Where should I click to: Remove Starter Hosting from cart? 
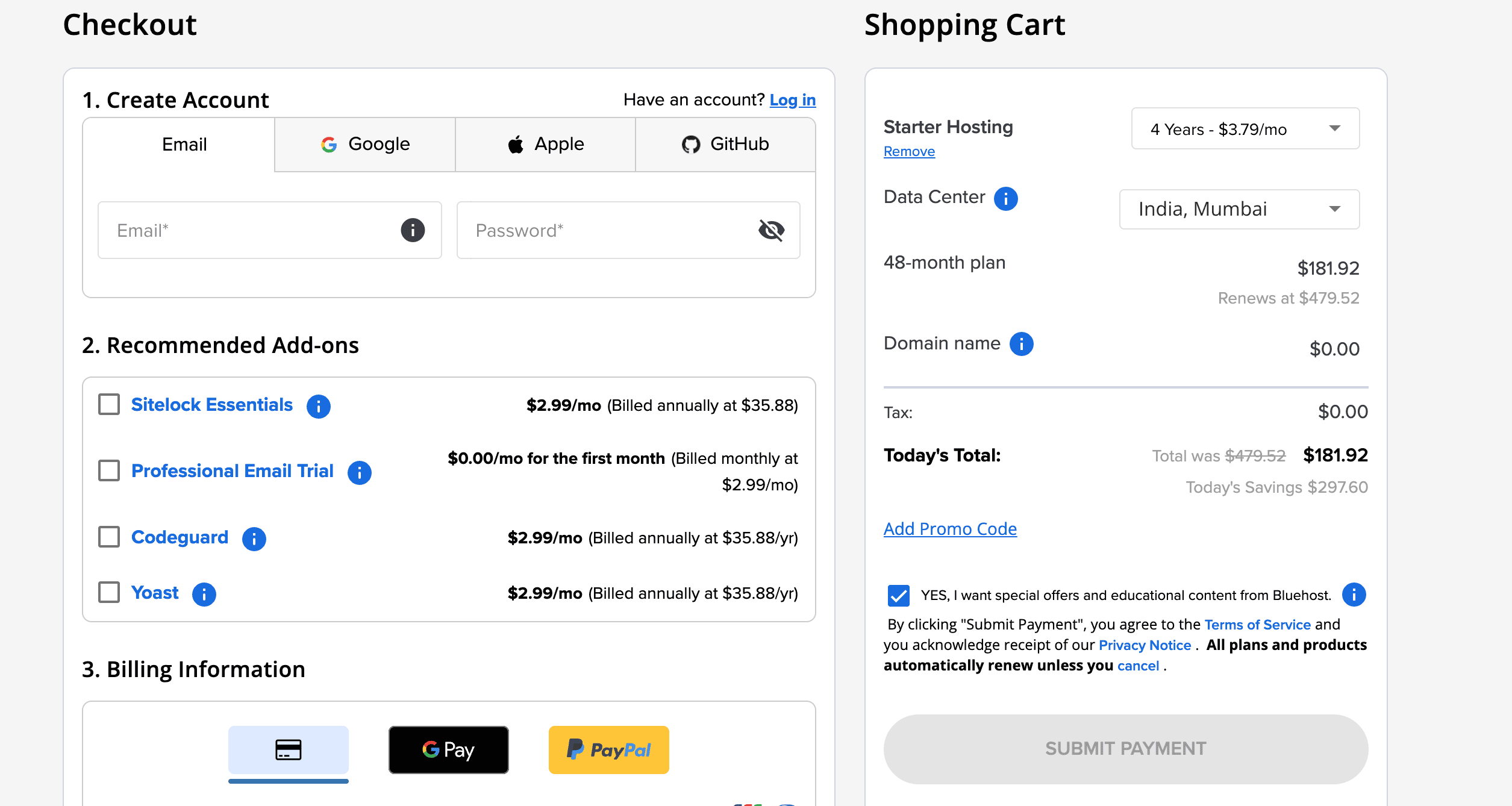(x=909, y=151)
